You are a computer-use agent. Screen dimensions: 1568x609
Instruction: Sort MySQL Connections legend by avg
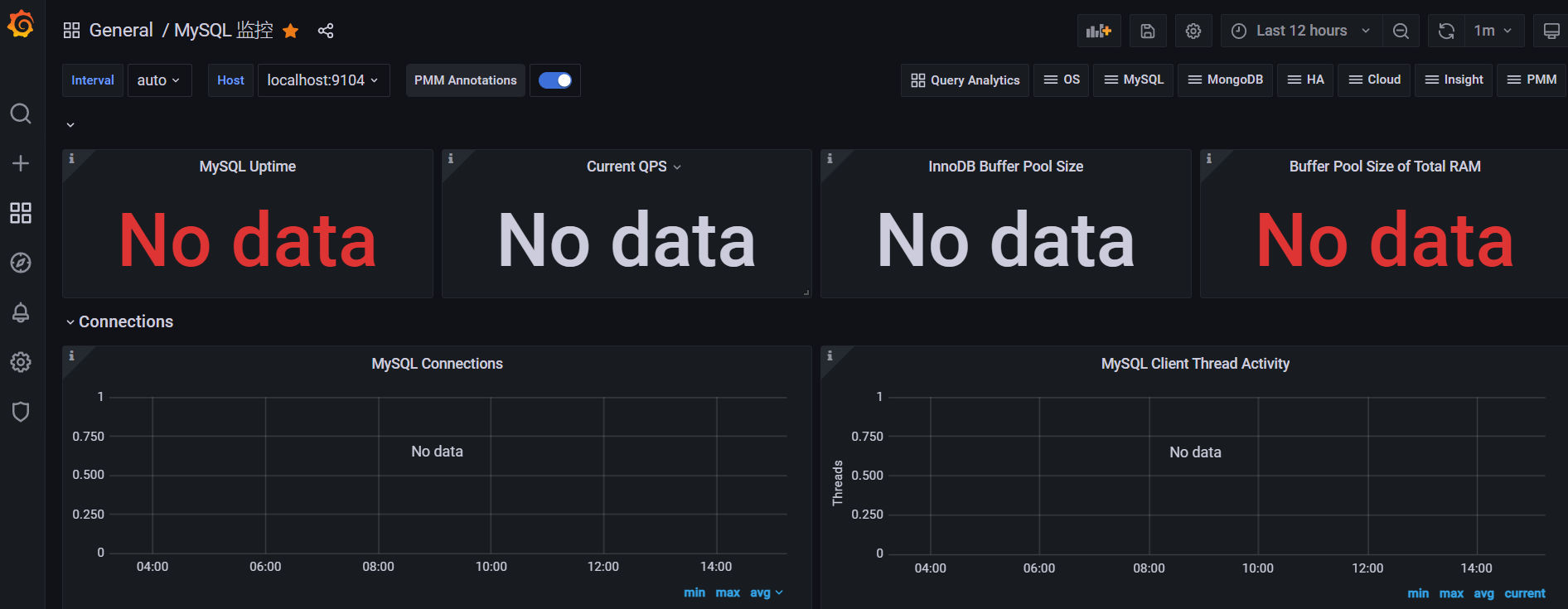760,592
